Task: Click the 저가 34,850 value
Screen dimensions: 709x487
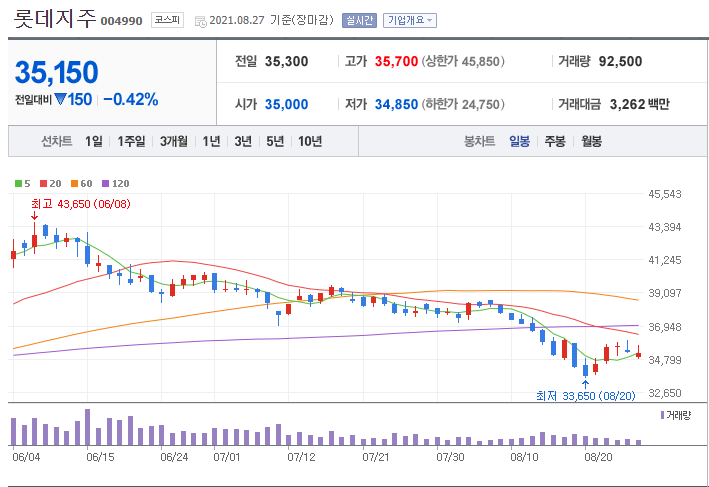Action: [x=397, y=104]
